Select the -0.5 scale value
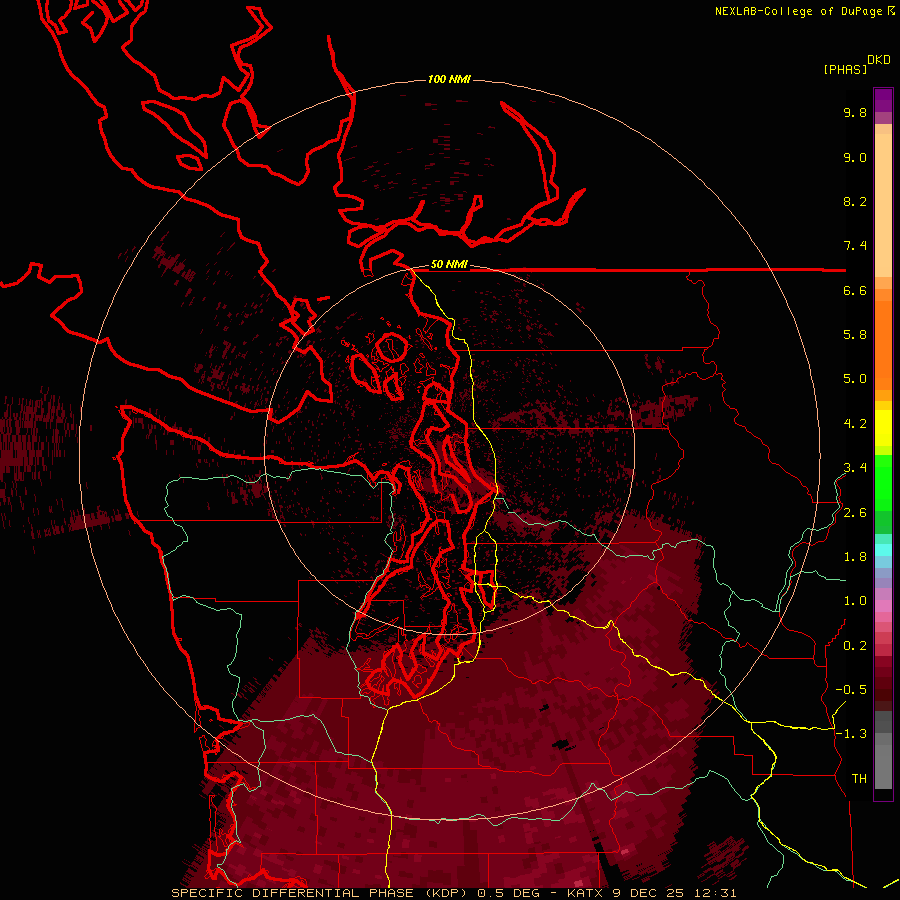The width and height of the screenshot is (900, 900). pos(851,690)
